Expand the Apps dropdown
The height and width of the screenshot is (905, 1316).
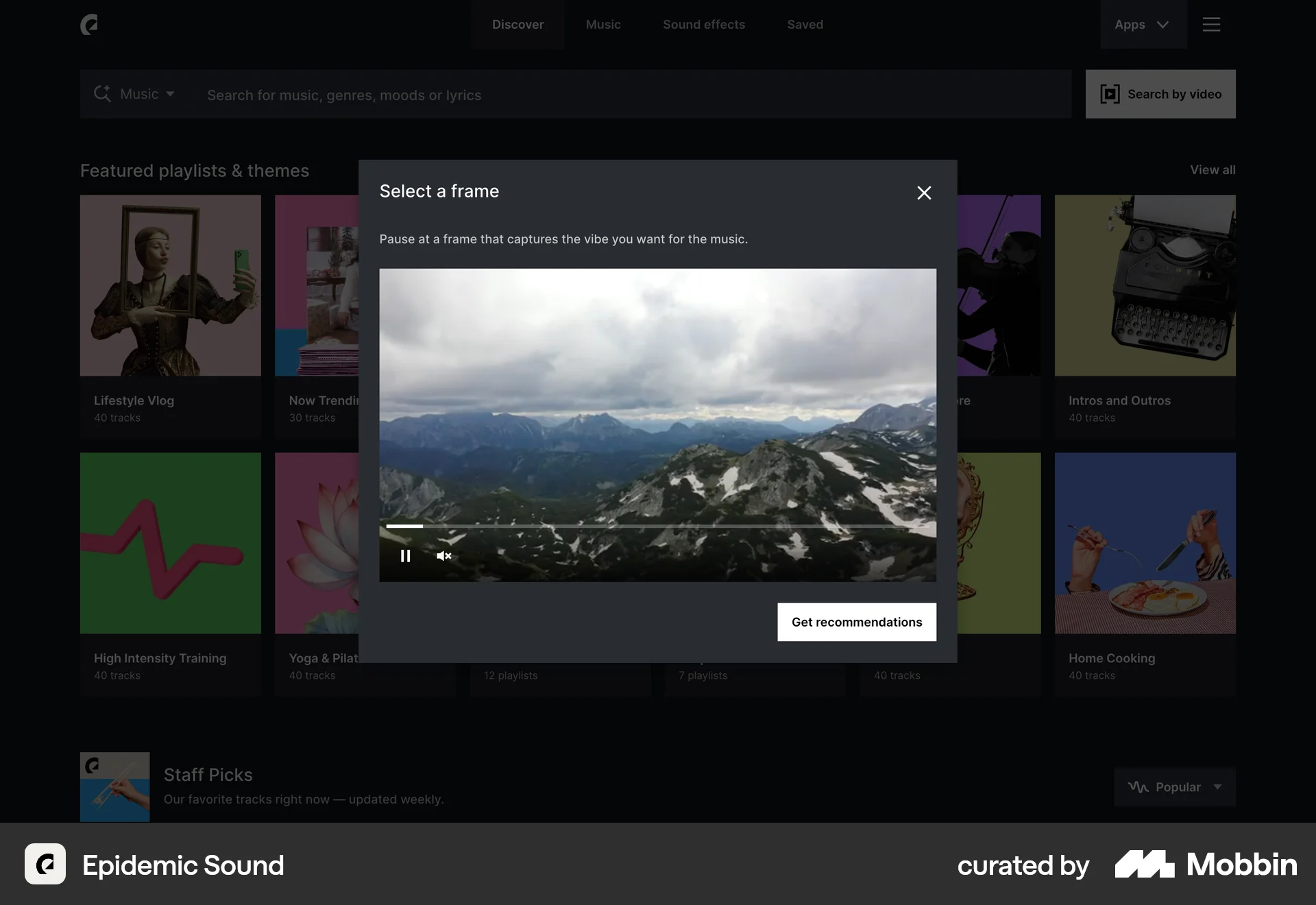[1142, 24]
